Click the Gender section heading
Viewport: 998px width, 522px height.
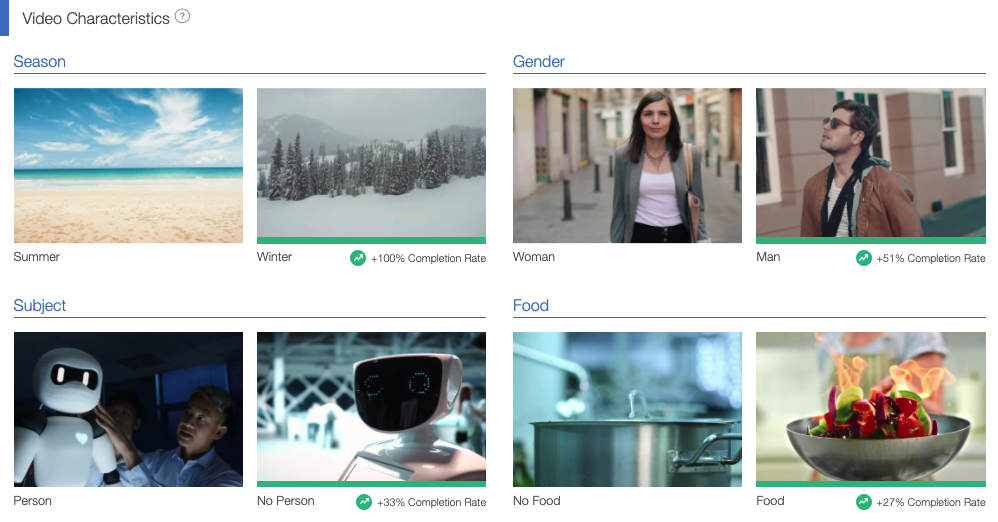click(x=539, y=62)
